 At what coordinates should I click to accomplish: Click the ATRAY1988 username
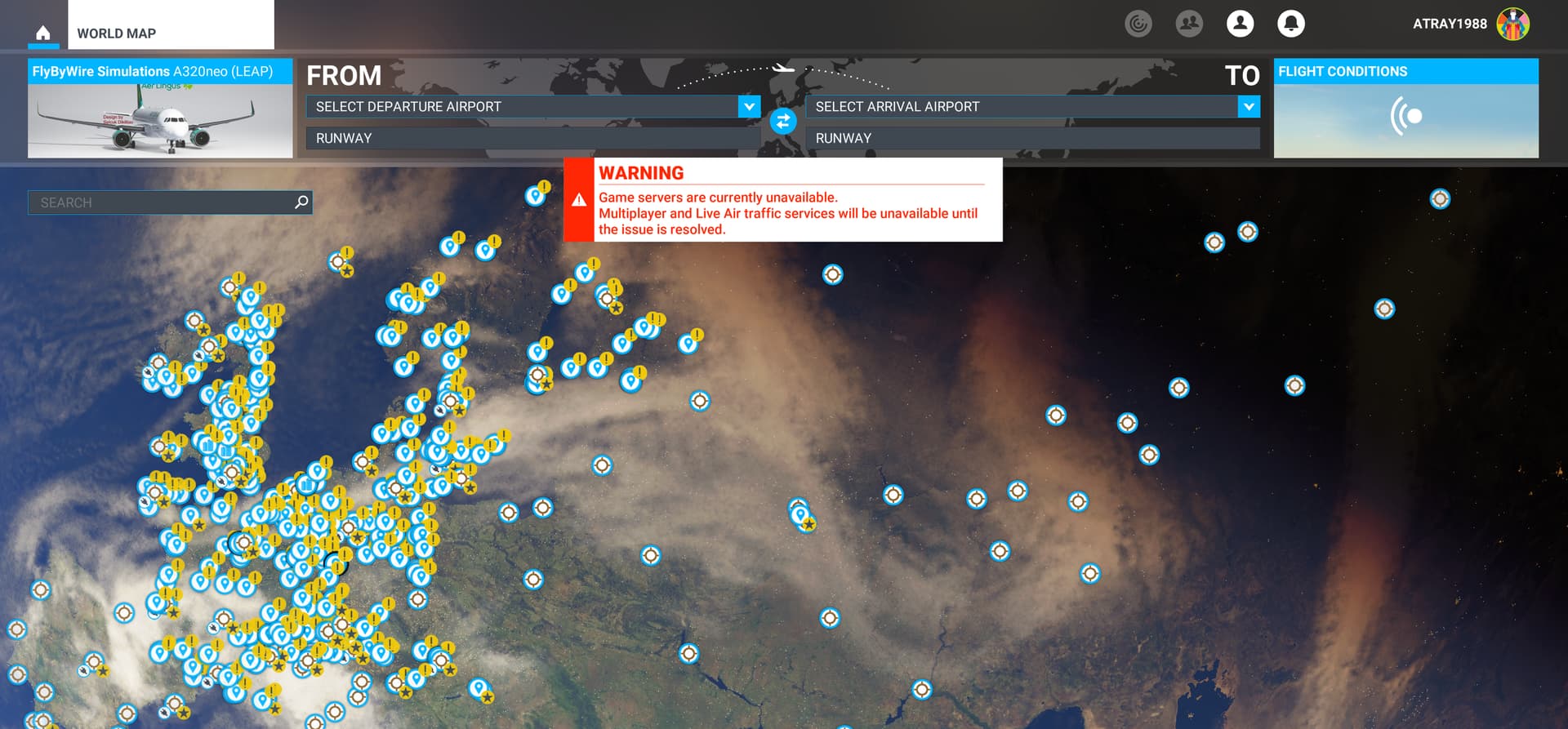[x=1450, y=24]
